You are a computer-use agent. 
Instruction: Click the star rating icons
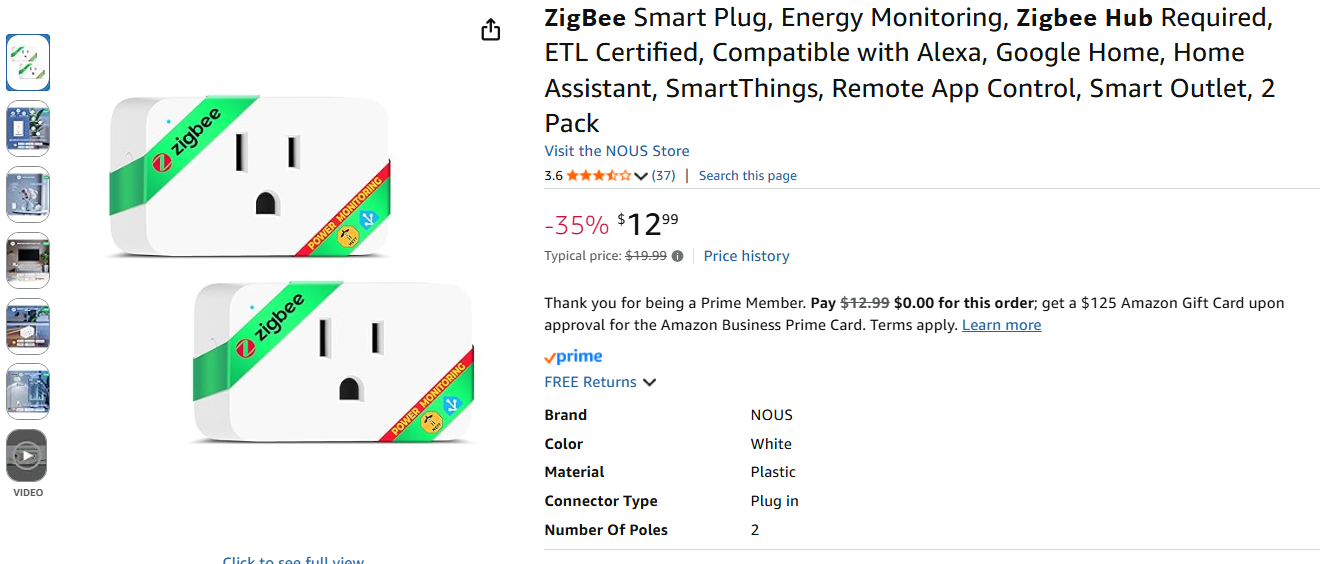coord(598,176)
